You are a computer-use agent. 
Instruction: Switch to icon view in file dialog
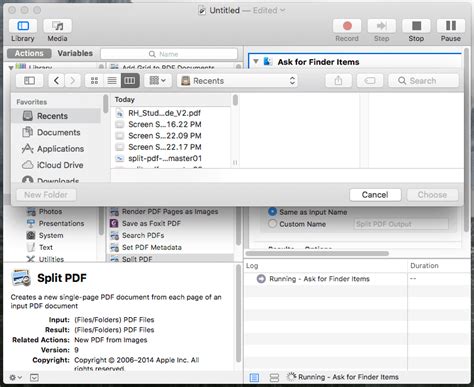point(94,81)
